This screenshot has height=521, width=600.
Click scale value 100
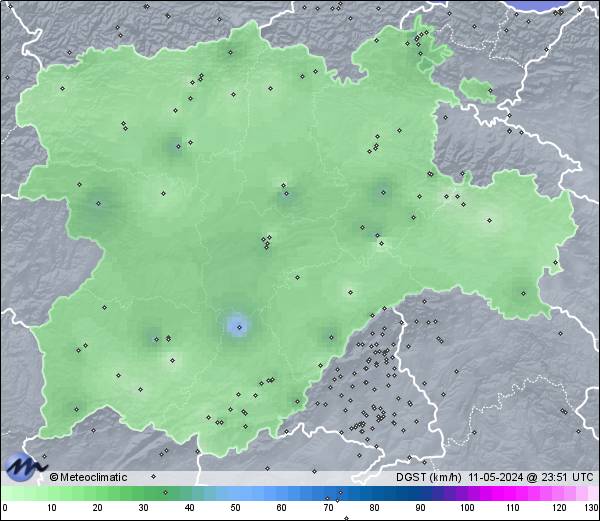(467, 508)
